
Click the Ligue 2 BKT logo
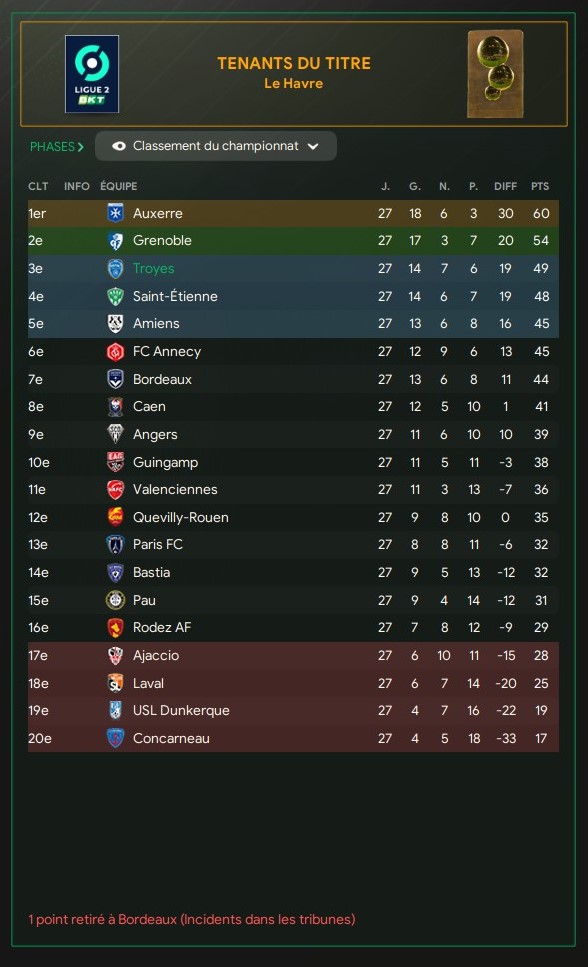point(92,74)
